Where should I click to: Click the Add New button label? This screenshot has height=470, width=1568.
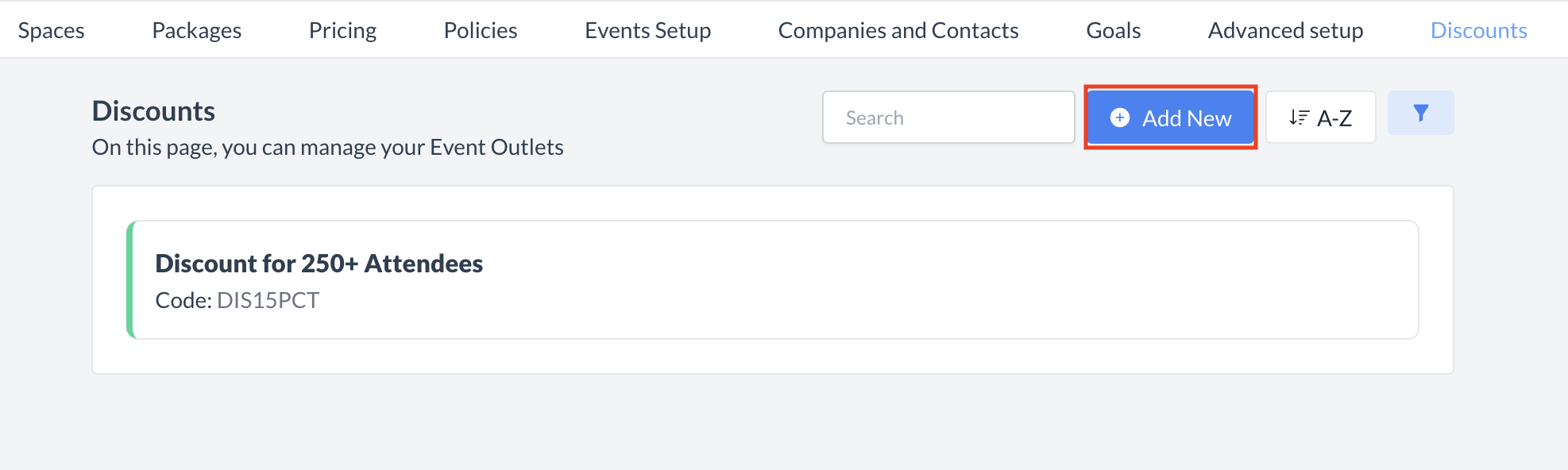click(x=1187, y=118)
